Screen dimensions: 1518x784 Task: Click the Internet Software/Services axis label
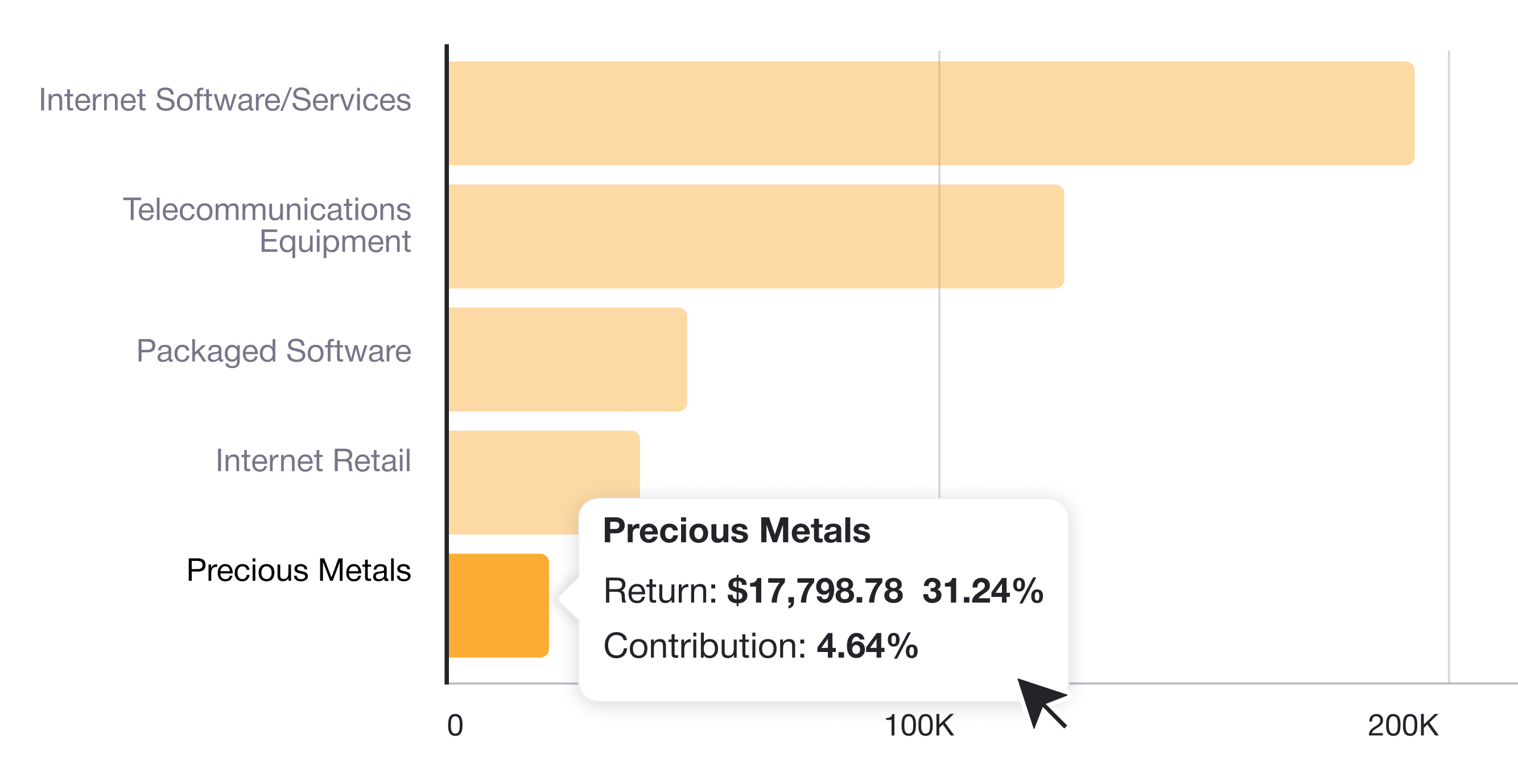click(225, 99)
